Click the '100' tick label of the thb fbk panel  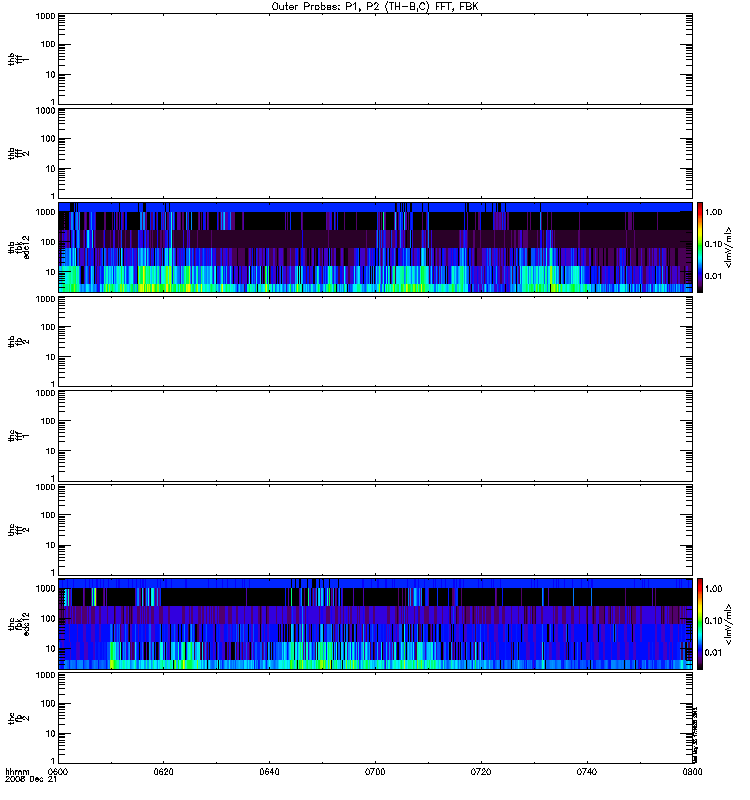pyautogui.click(x=48, y=242)
